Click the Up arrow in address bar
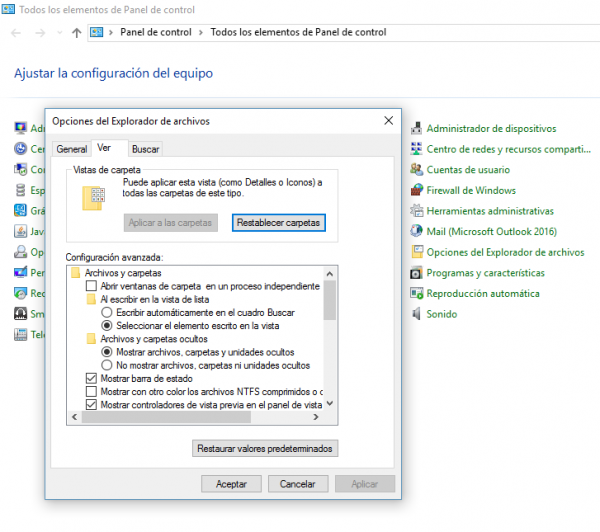Viewport: 600px width, 532px height. click(x=77, y=32)
